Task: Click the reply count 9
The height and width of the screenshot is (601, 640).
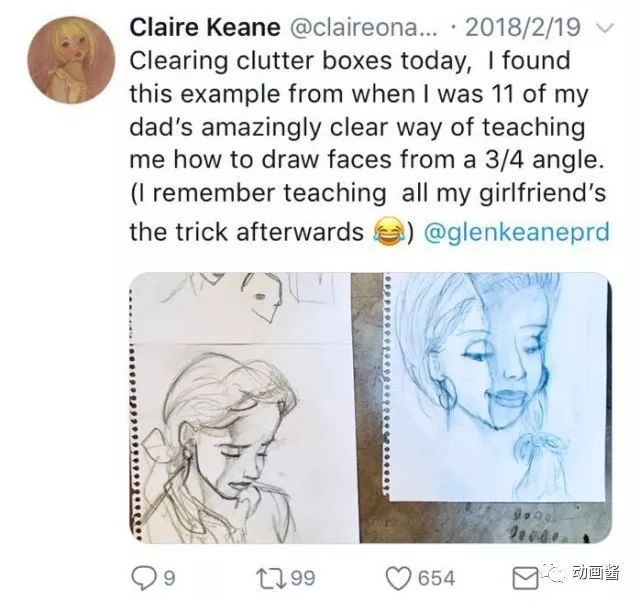Action: point(169,577)
